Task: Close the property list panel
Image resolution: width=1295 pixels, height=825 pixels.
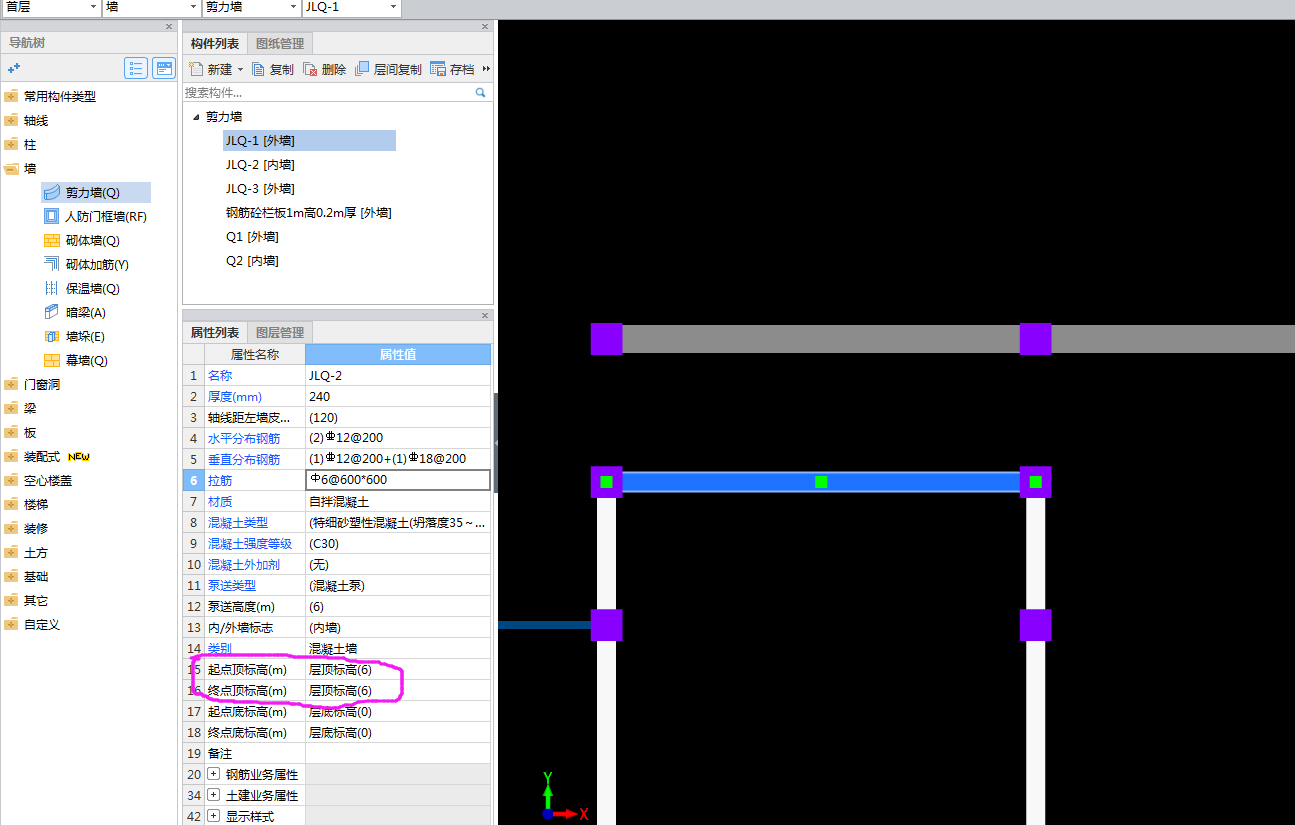Action: [485, 315]
